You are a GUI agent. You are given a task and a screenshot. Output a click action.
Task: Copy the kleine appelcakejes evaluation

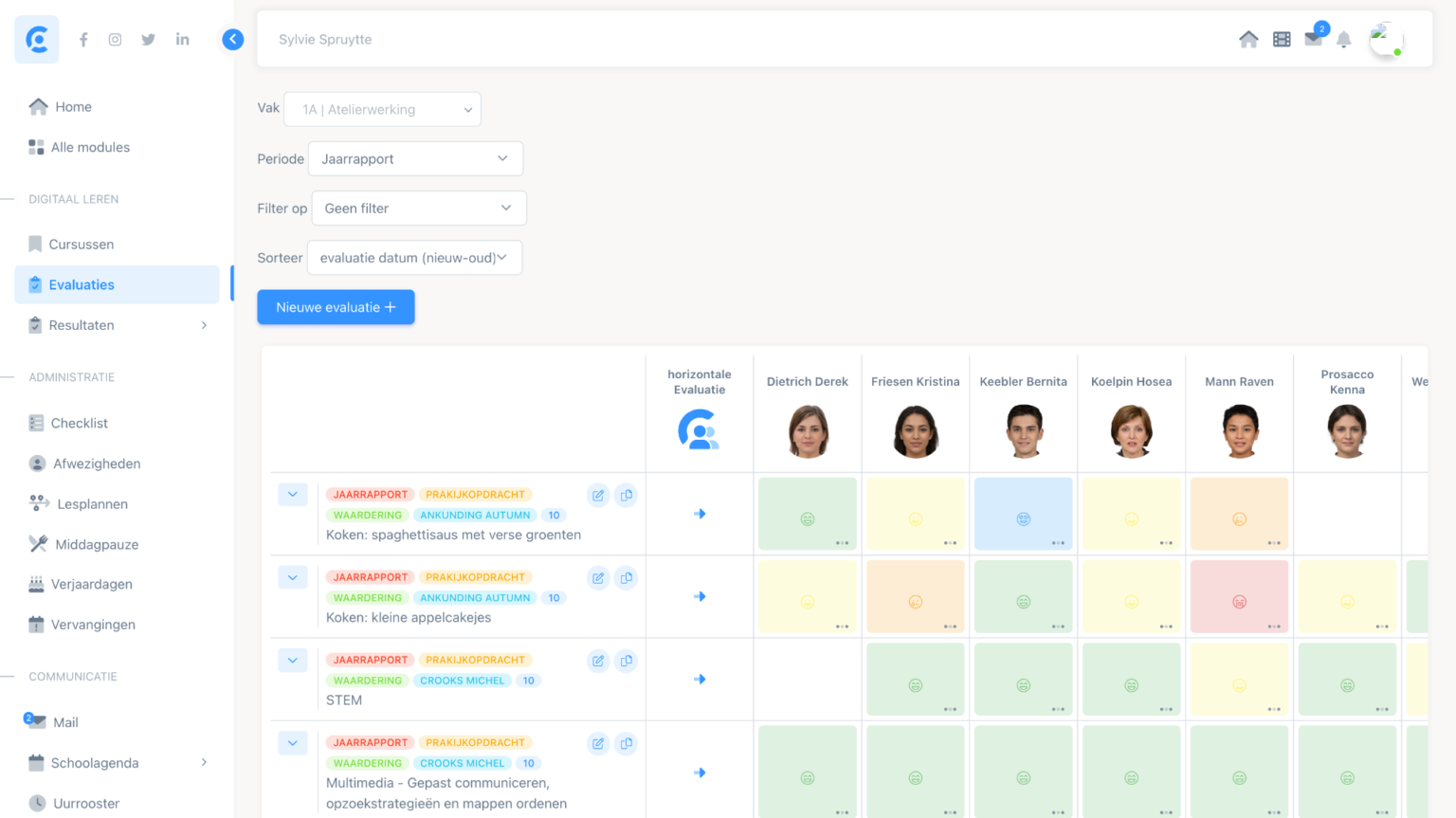pyautogui.click(x=627, y=578)
